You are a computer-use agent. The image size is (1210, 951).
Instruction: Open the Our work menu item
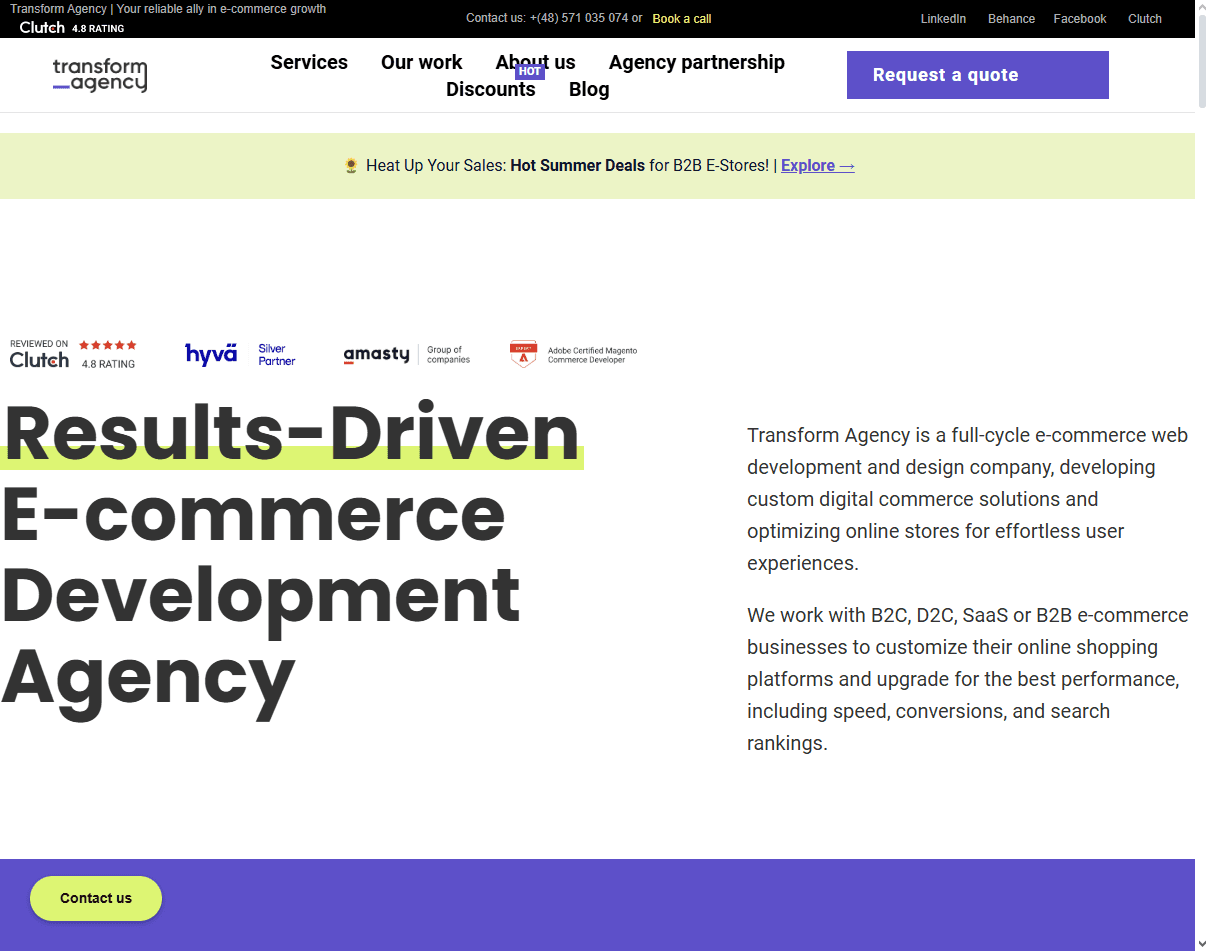coord(421,62)
